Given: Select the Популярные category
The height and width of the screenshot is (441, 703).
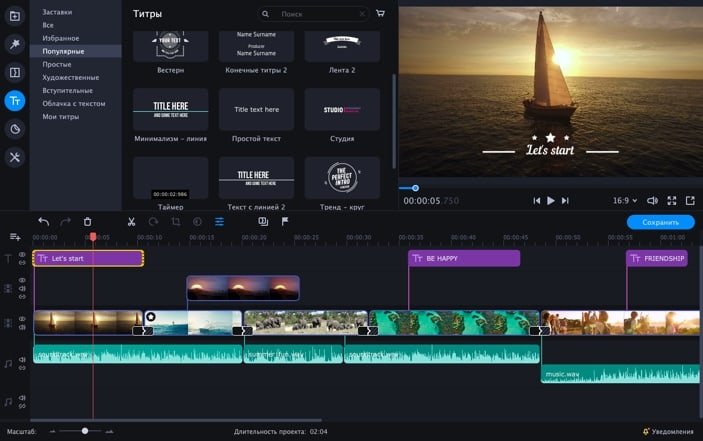Looking at the screenshot, I should click(x=63, y=51).
